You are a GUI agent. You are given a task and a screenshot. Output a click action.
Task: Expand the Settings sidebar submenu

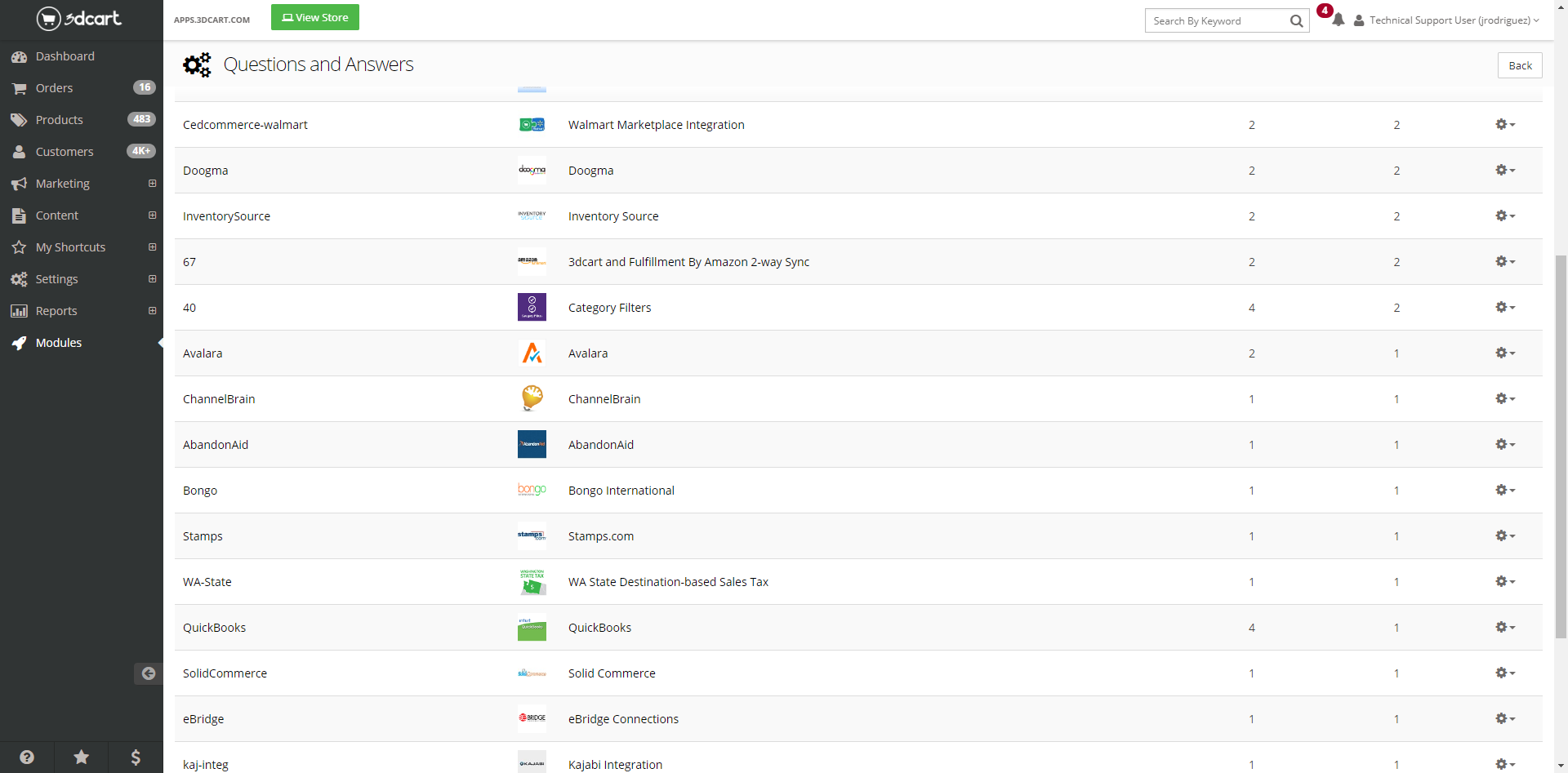pos(152,279)
